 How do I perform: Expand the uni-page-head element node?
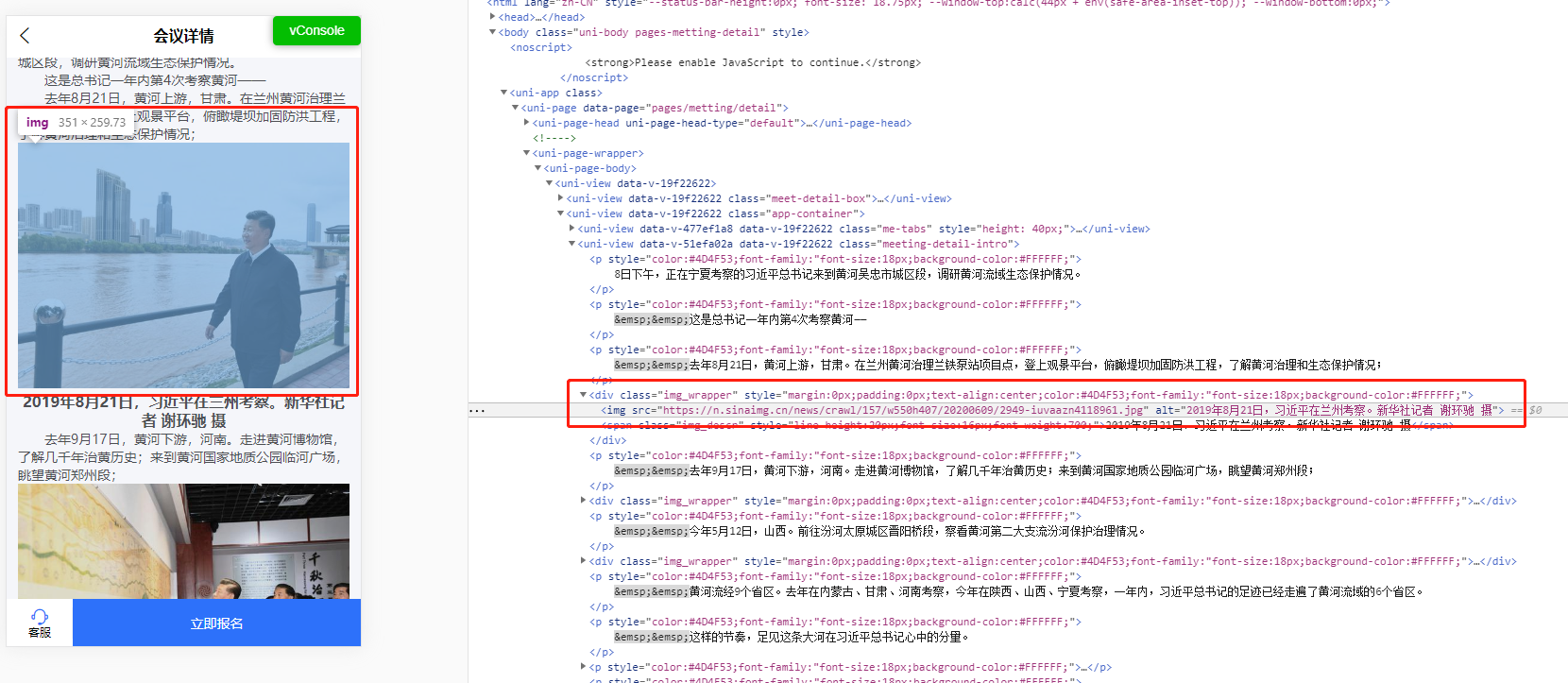(x=526, y=123)
